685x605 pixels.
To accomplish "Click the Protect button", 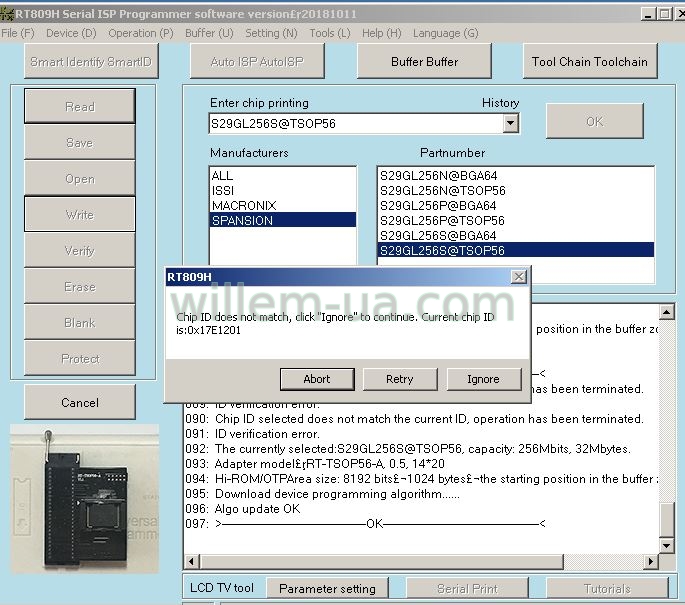I will click(x=80, y=359).
